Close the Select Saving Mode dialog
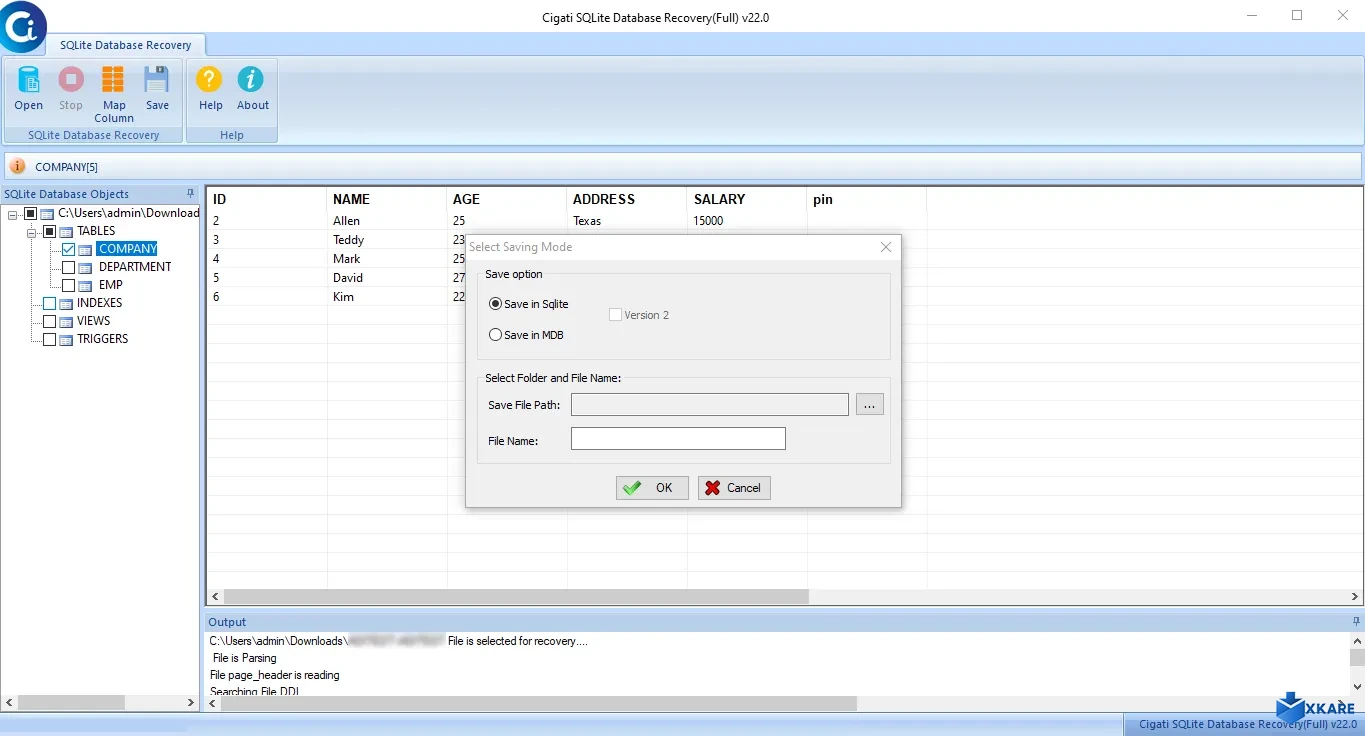1365x736 pixels. coord(885,247)
